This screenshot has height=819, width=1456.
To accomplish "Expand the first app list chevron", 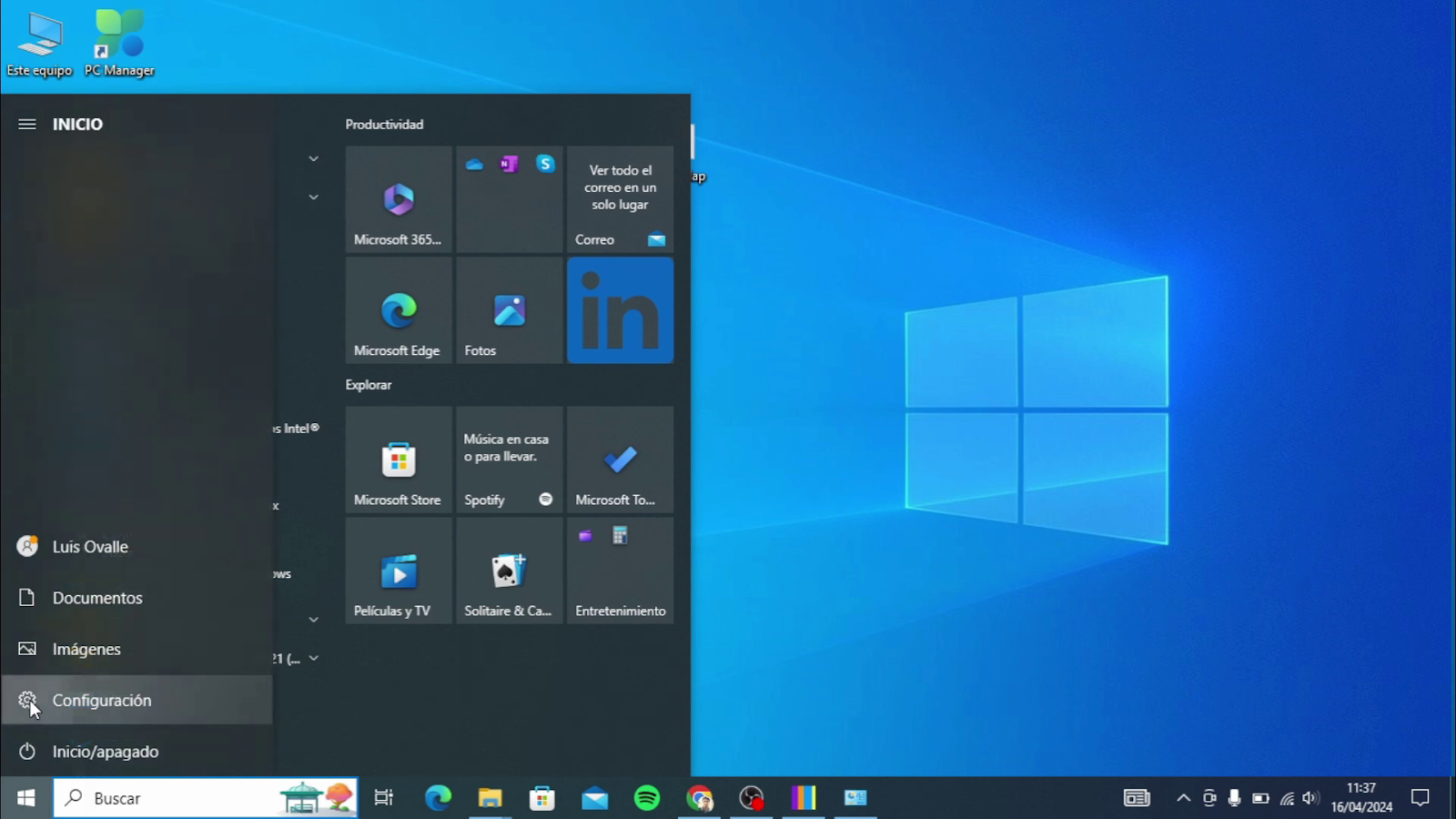I will pos(313,158).
